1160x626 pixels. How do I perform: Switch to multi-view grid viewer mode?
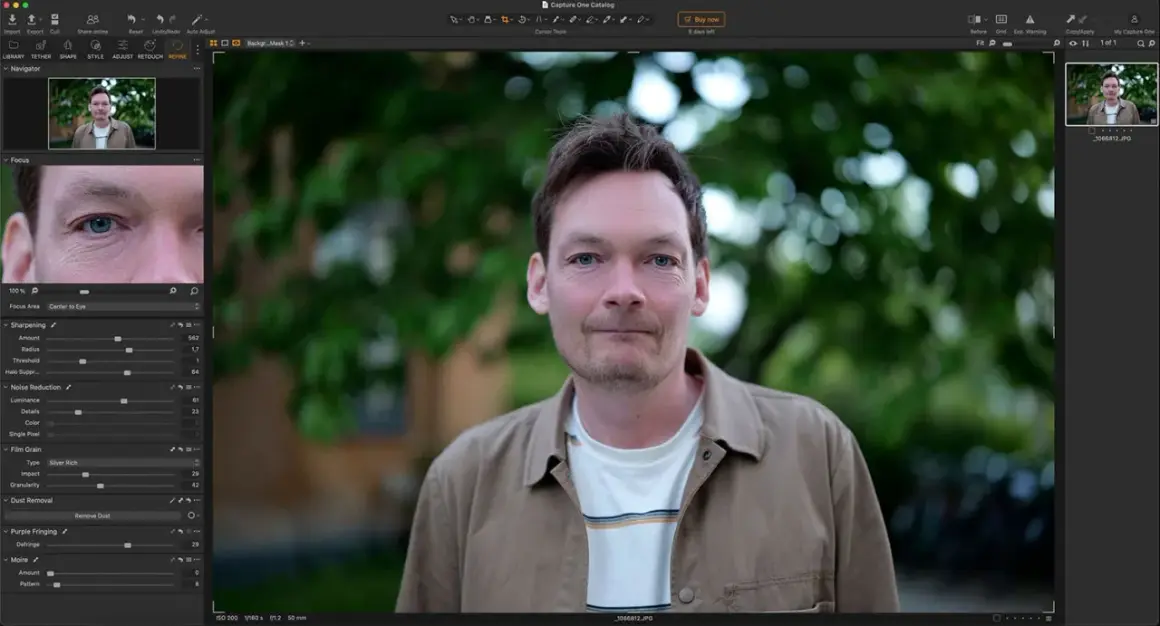[x=214, y=44]
